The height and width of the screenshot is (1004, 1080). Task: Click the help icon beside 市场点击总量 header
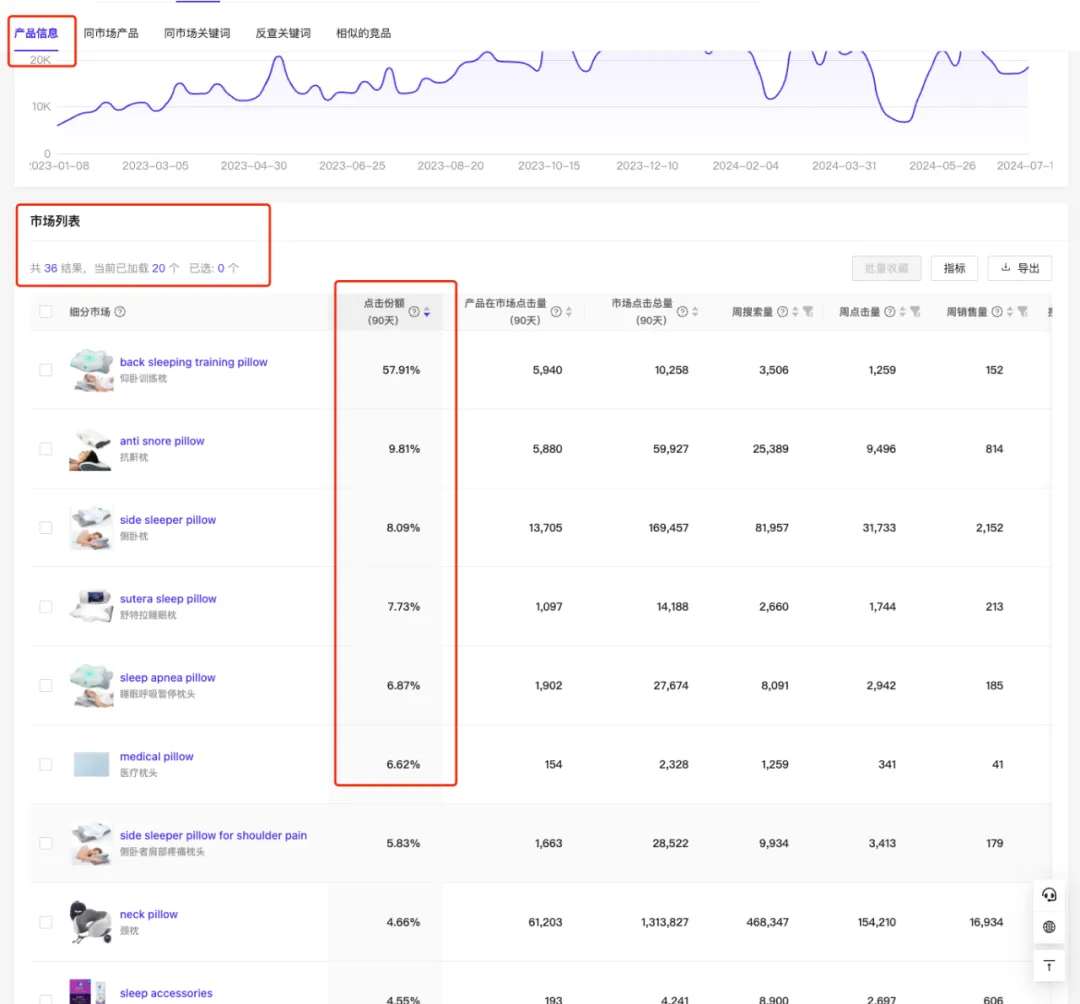pos(682,312)
